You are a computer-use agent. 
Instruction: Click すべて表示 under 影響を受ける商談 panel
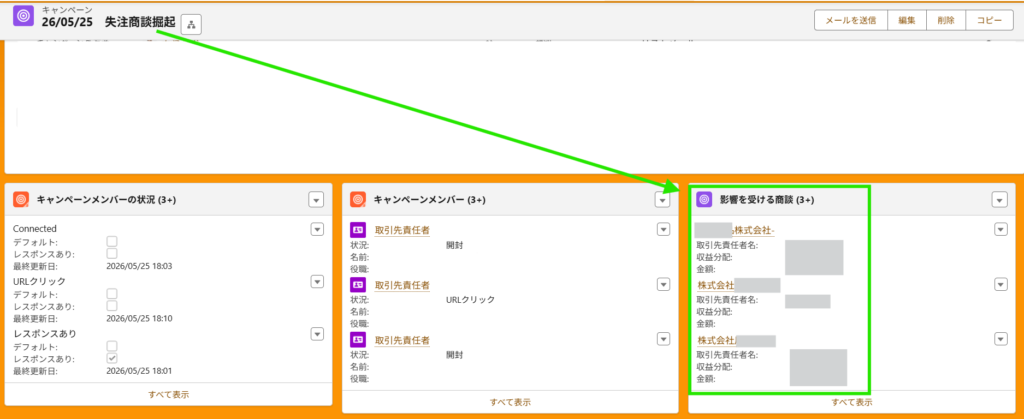(852, 402)
